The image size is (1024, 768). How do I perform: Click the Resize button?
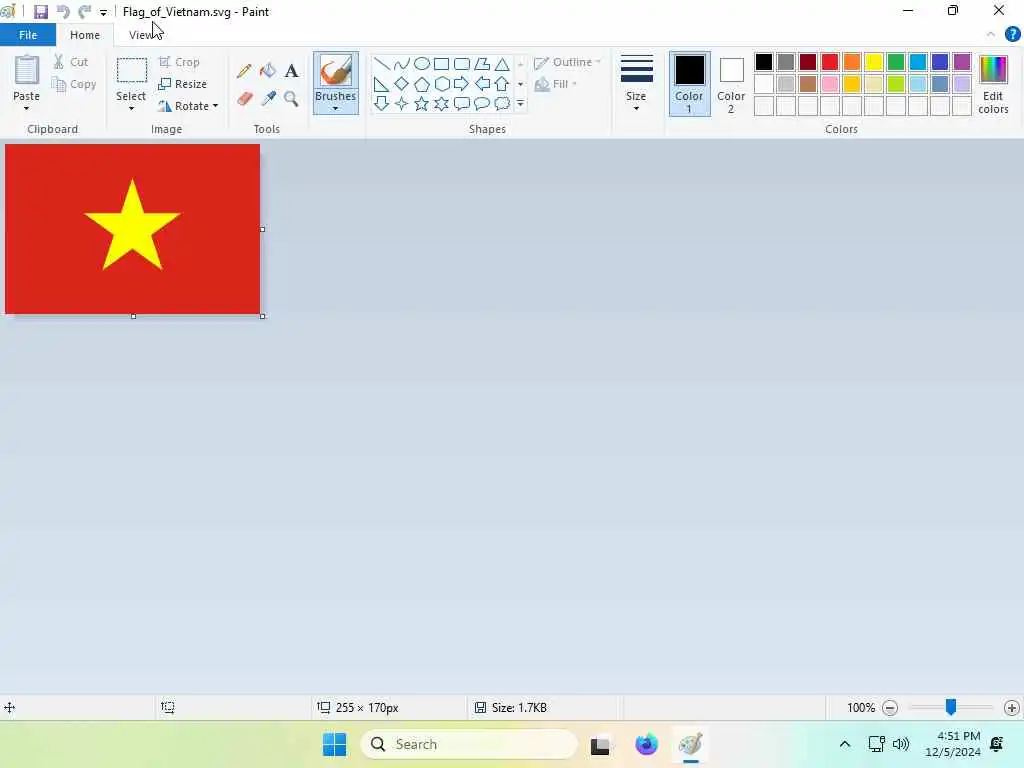click(x=183, y=84)
